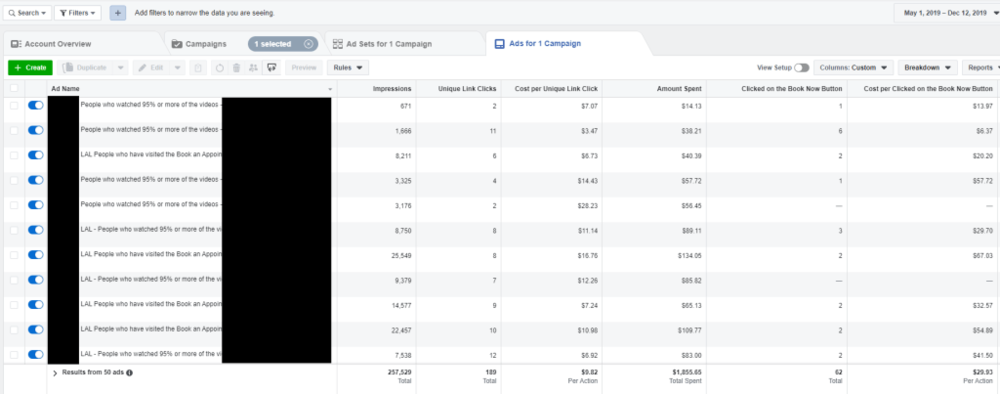The width and height of the screenshot is (1000, 394).
Task: Open the Breakdown dropdown
Action: (927, 68)
